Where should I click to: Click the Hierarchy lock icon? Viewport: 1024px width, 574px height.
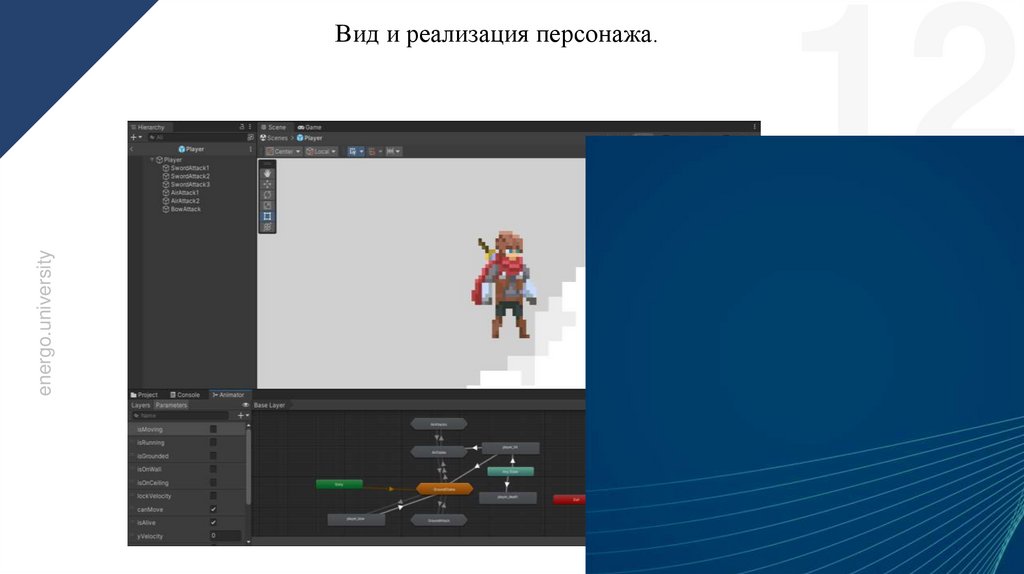[241, 127]
